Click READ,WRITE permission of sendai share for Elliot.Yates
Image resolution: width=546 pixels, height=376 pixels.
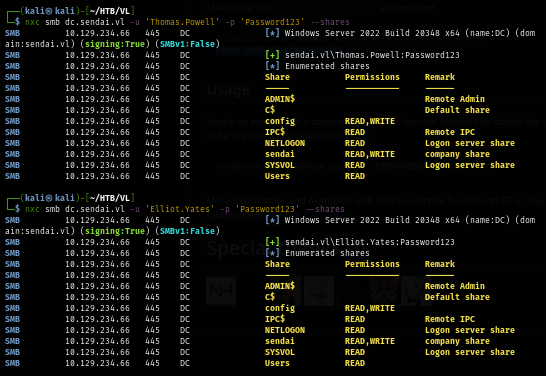click(370, 341)
